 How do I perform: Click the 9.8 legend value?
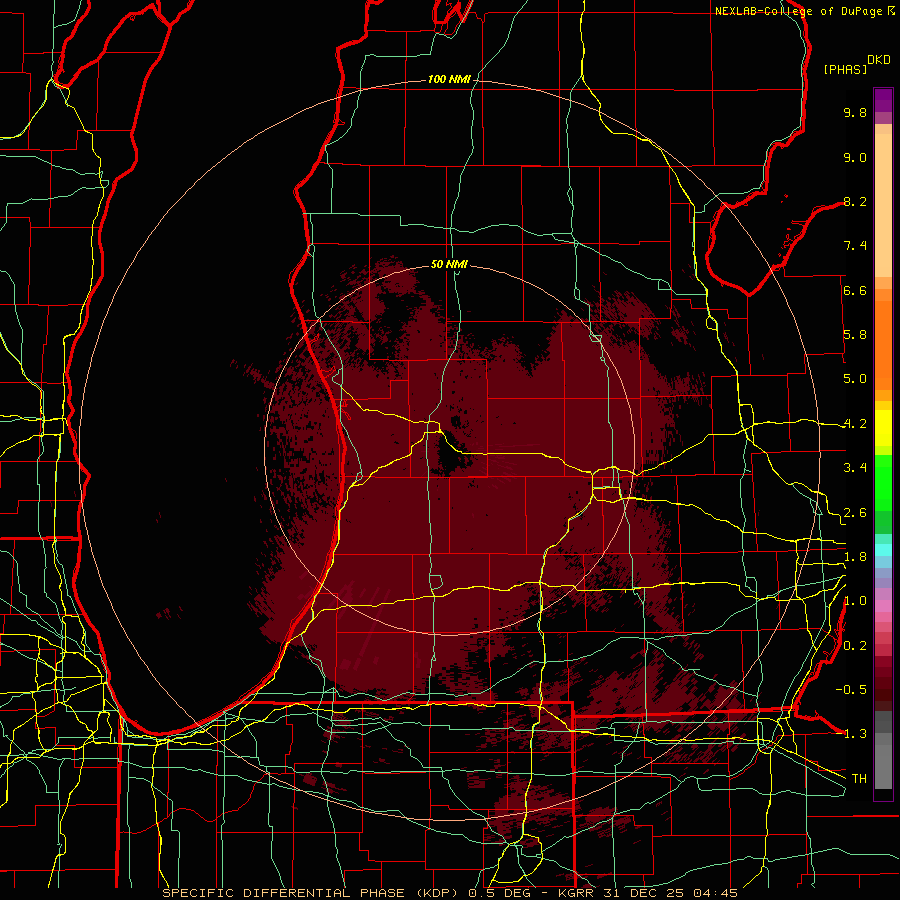pyautogui.click(x=855, y=112)
